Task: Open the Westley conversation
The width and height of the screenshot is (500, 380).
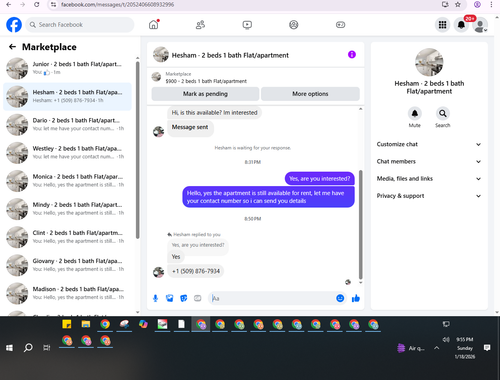Action: [68, 153]
